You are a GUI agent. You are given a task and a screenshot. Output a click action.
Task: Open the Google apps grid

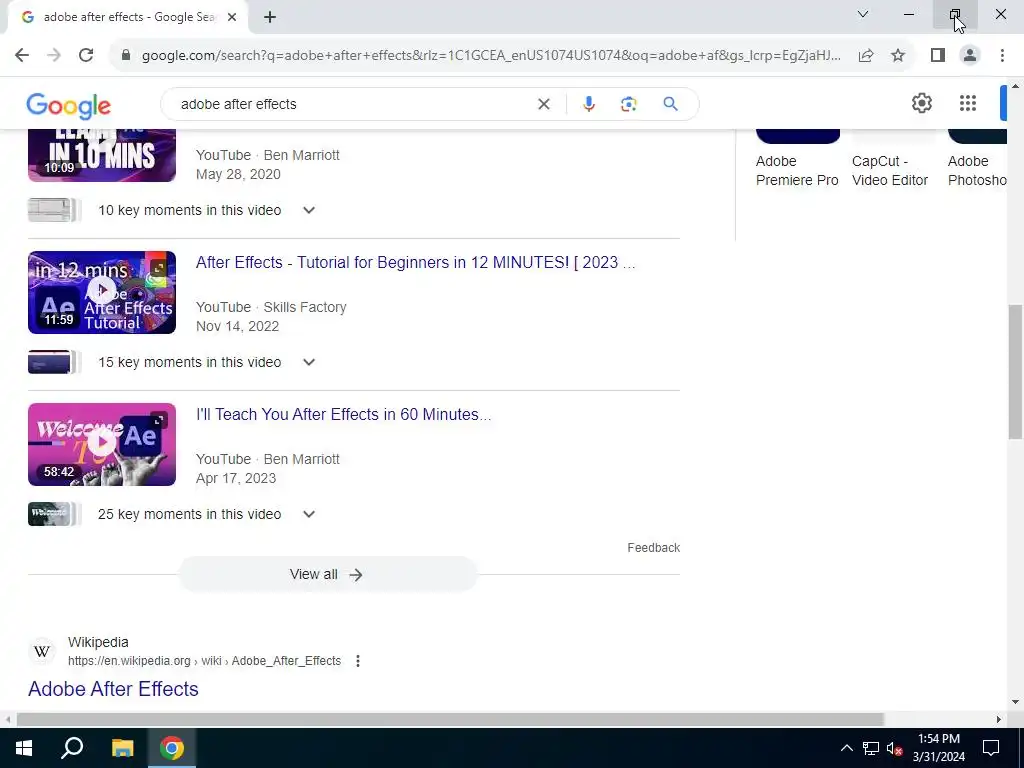[x=968, y=103]
